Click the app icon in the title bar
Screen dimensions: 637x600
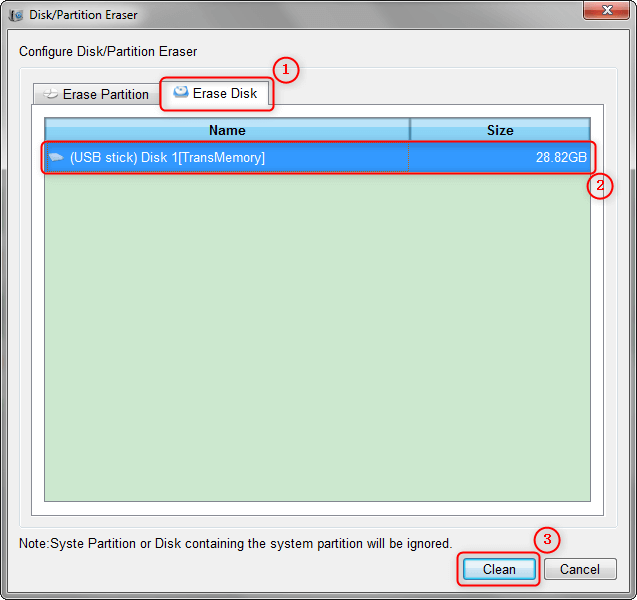[x=16, y=15]
